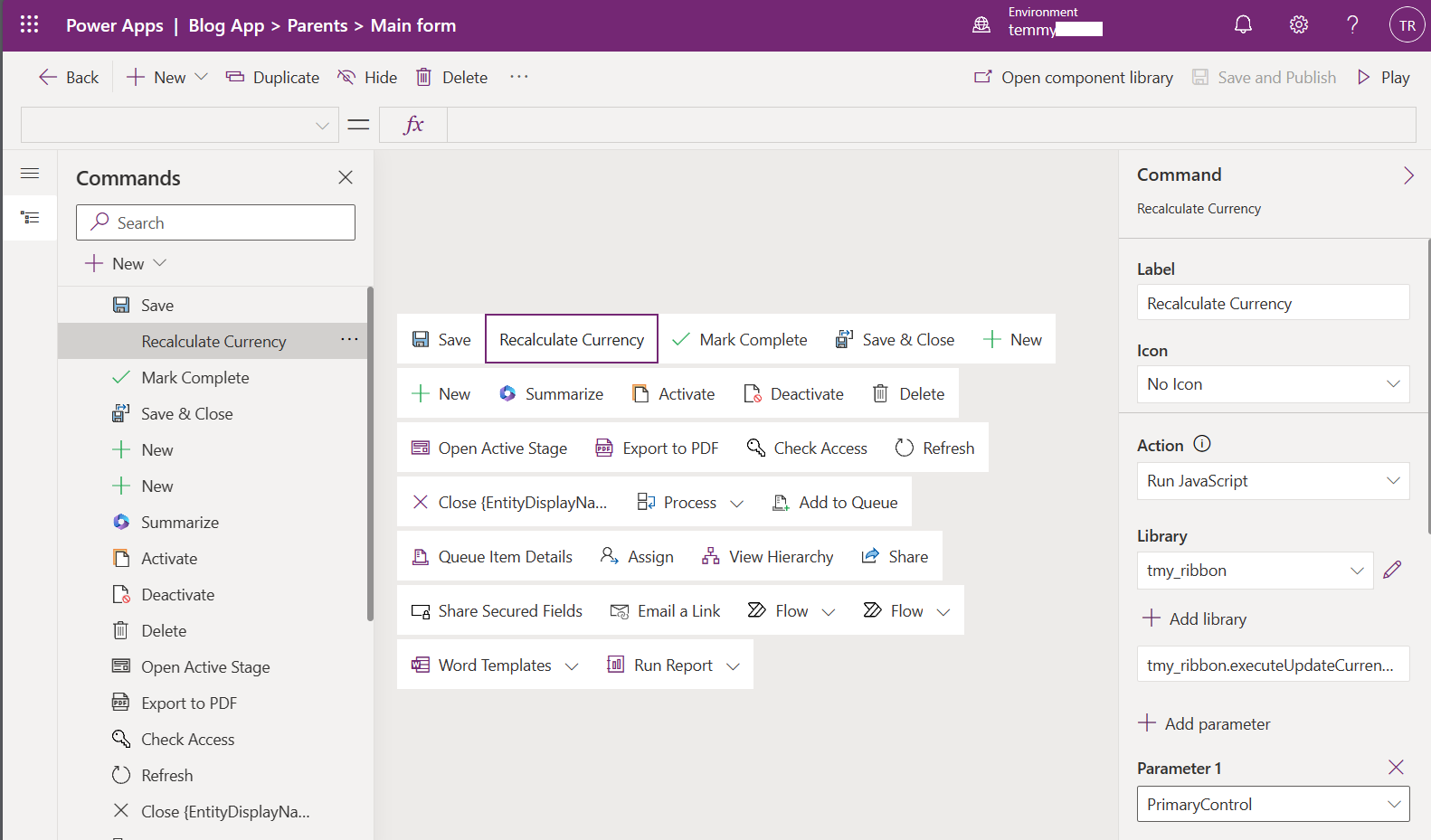Click Save & Close in the ribbon preview
The image size is (1431, 840).
tap(895, 339)
